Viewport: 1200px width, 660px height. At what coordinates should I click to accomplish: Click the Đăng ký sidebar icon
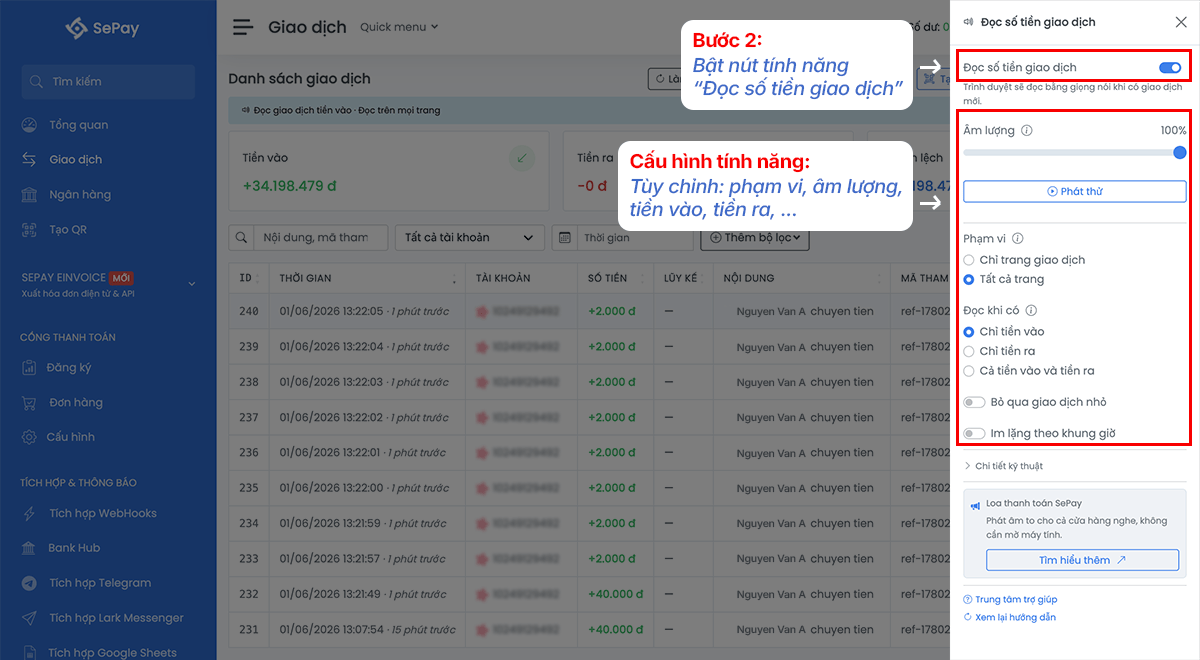(x=30, y=367)
